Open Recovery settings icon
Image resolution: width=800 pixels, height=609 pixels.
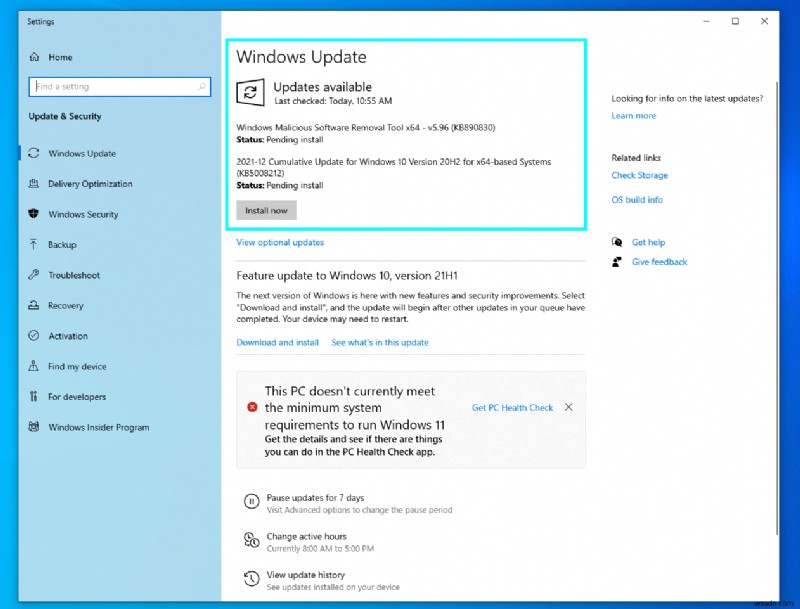click(x=34, y=305)
